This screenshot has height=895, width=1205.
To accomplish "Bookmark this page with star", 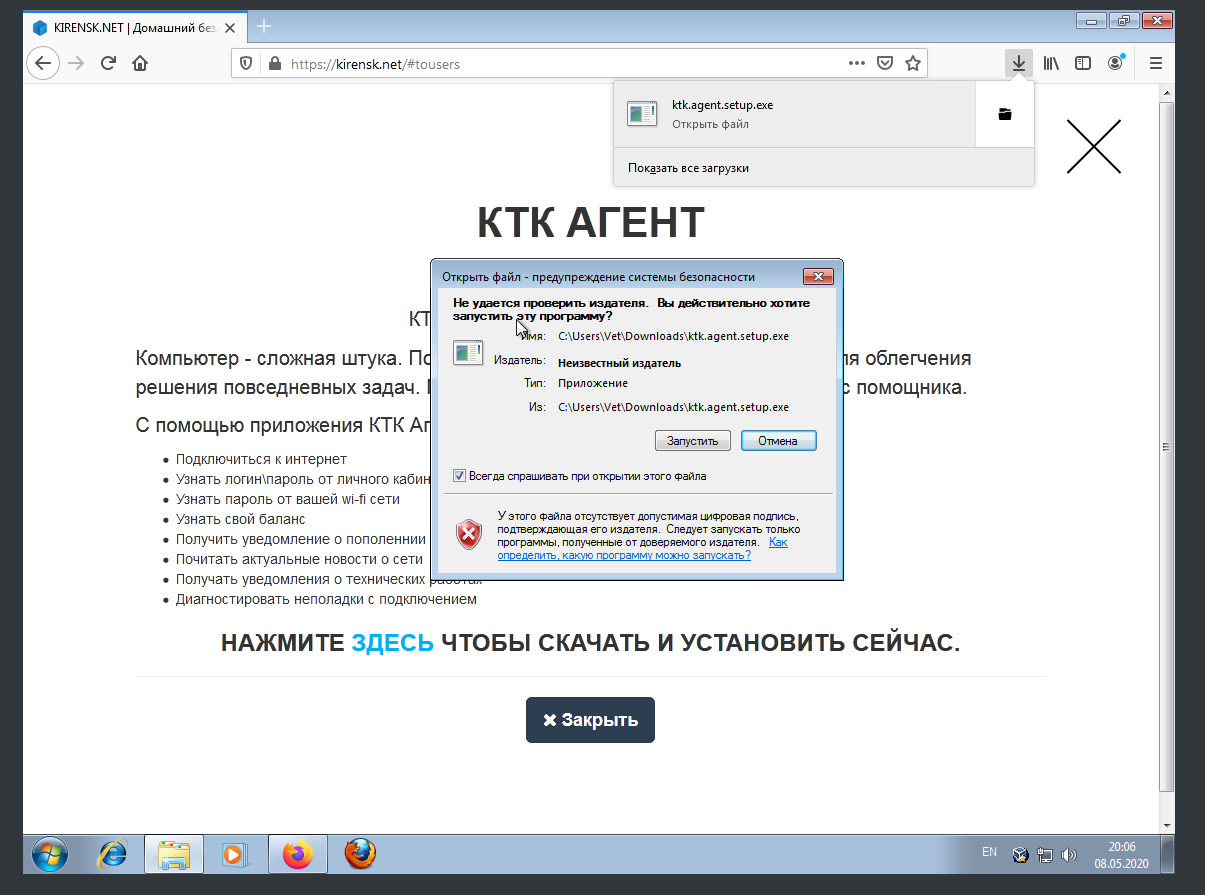I will (913, 62).
